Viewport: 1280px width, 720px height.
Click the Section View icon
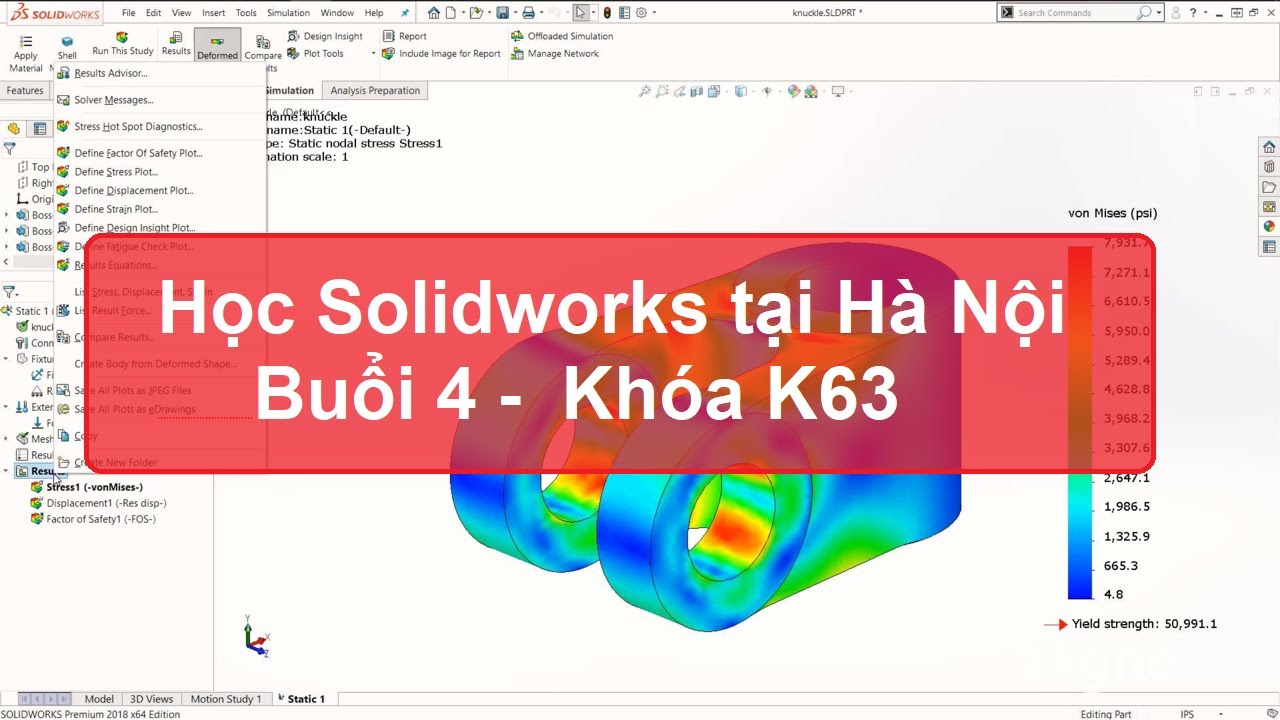696,91
